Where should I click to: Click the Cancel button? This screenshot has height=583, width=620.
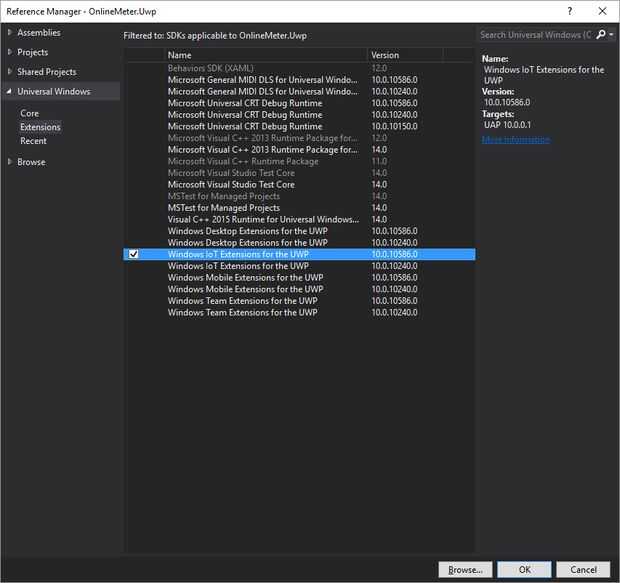pyautogui.click(x=583, y=570)
